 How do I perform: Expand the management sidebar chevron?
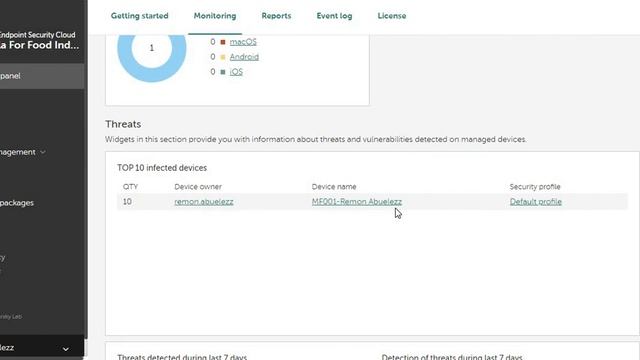pos(43,152)
